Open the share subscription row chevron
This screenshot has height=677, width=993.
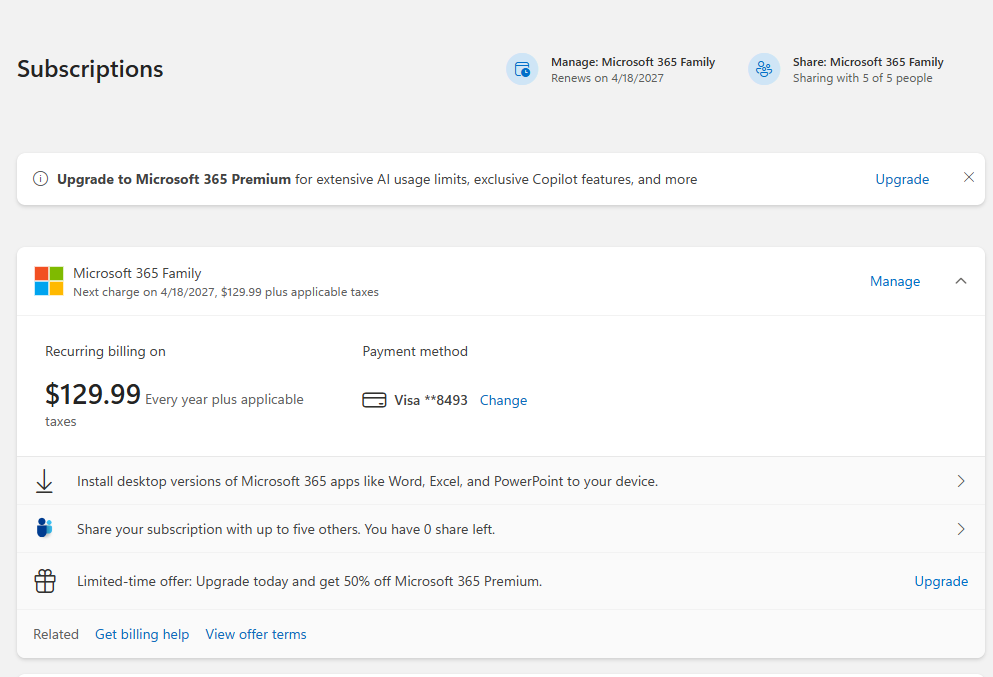(x=961, y=529)
